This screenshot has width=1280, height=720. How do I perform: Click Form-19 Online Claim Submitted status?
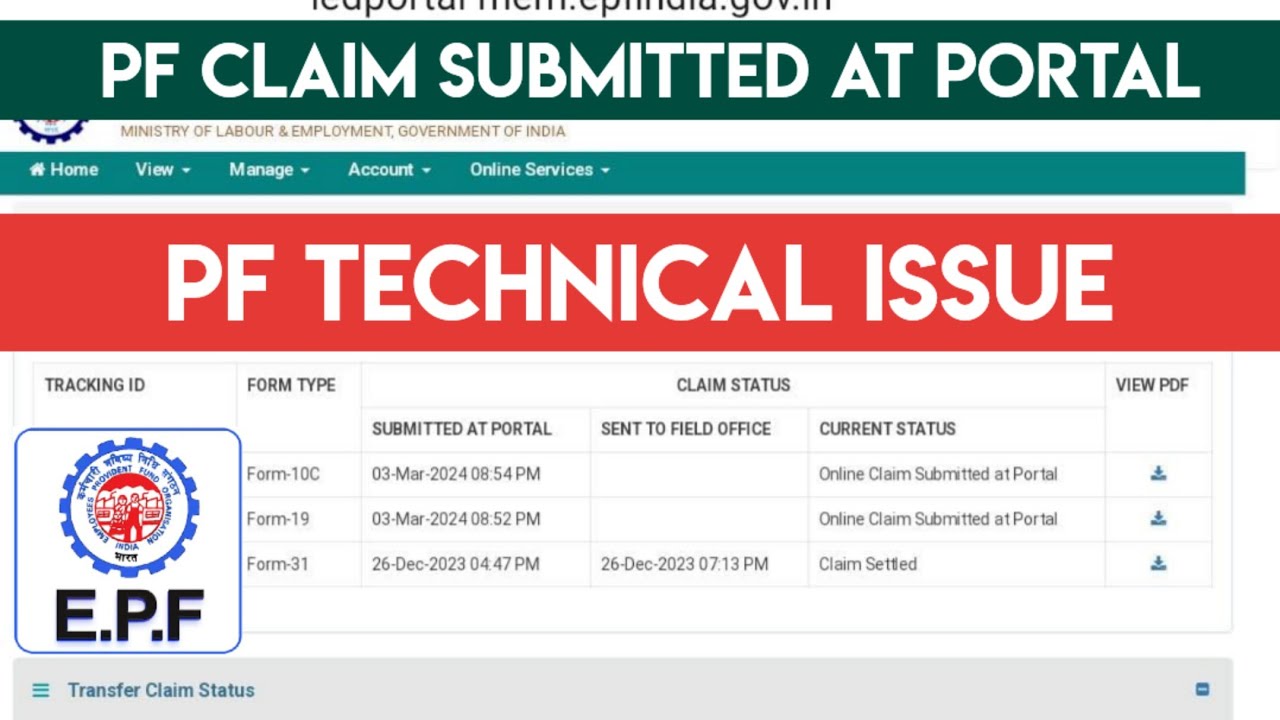coord(938,519)
